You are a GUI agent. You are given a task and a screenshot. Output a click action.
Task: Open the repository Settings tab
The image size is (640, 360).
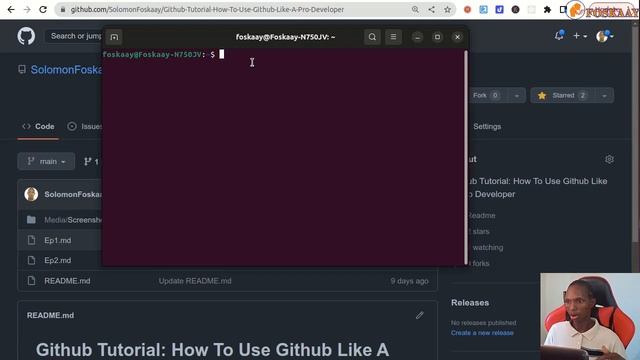[487, 127]
